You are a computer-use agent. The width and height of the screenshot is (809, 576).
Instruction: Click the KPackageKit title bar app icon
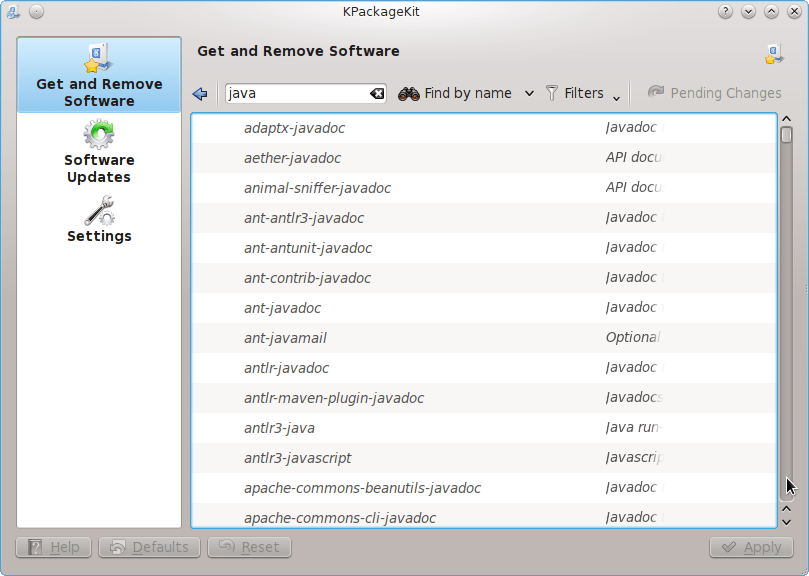13,11
